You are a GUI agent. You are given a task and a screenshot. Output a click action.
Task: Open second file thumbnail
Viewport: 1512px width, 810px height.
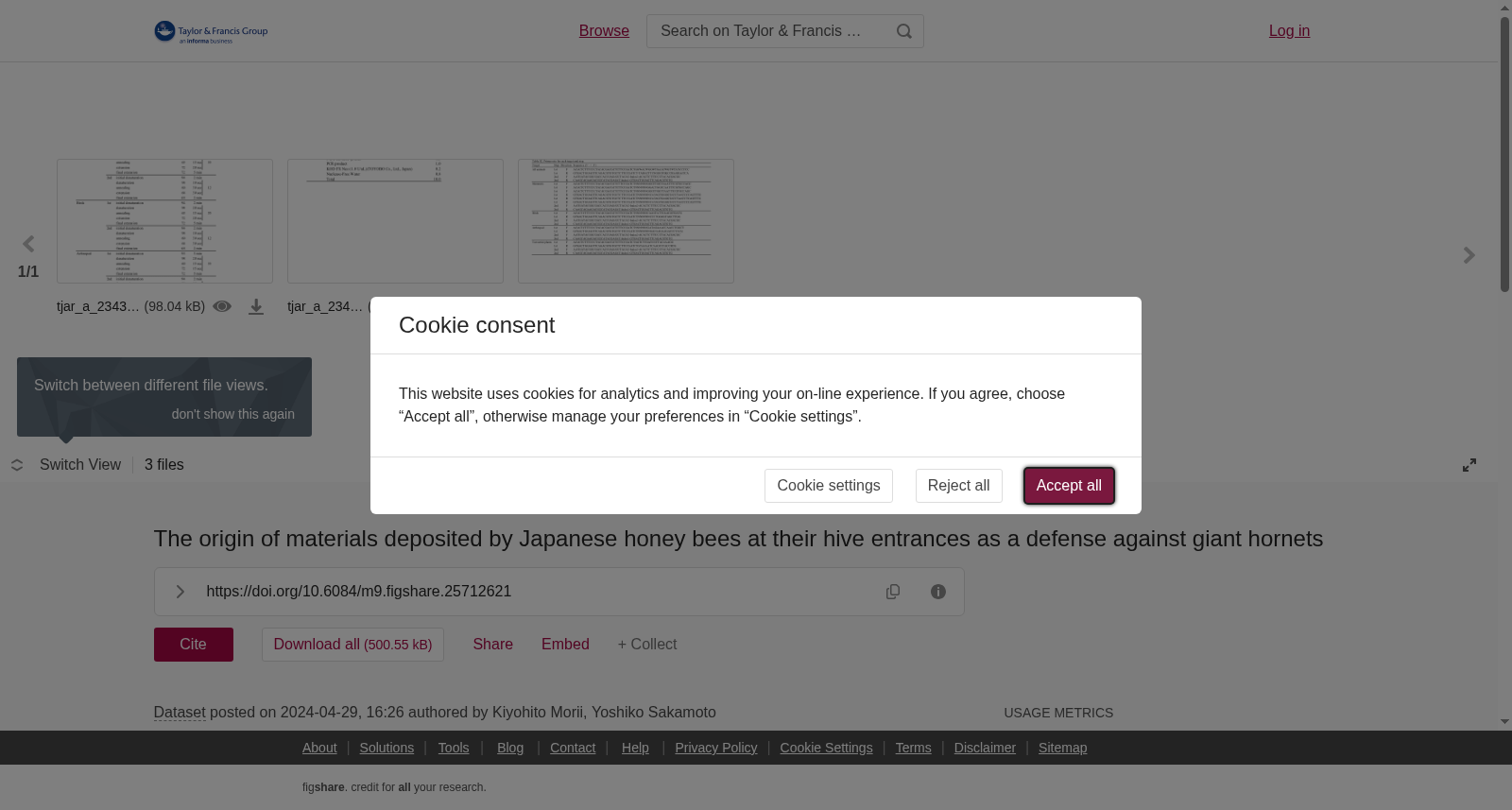[x=395, y=221]
